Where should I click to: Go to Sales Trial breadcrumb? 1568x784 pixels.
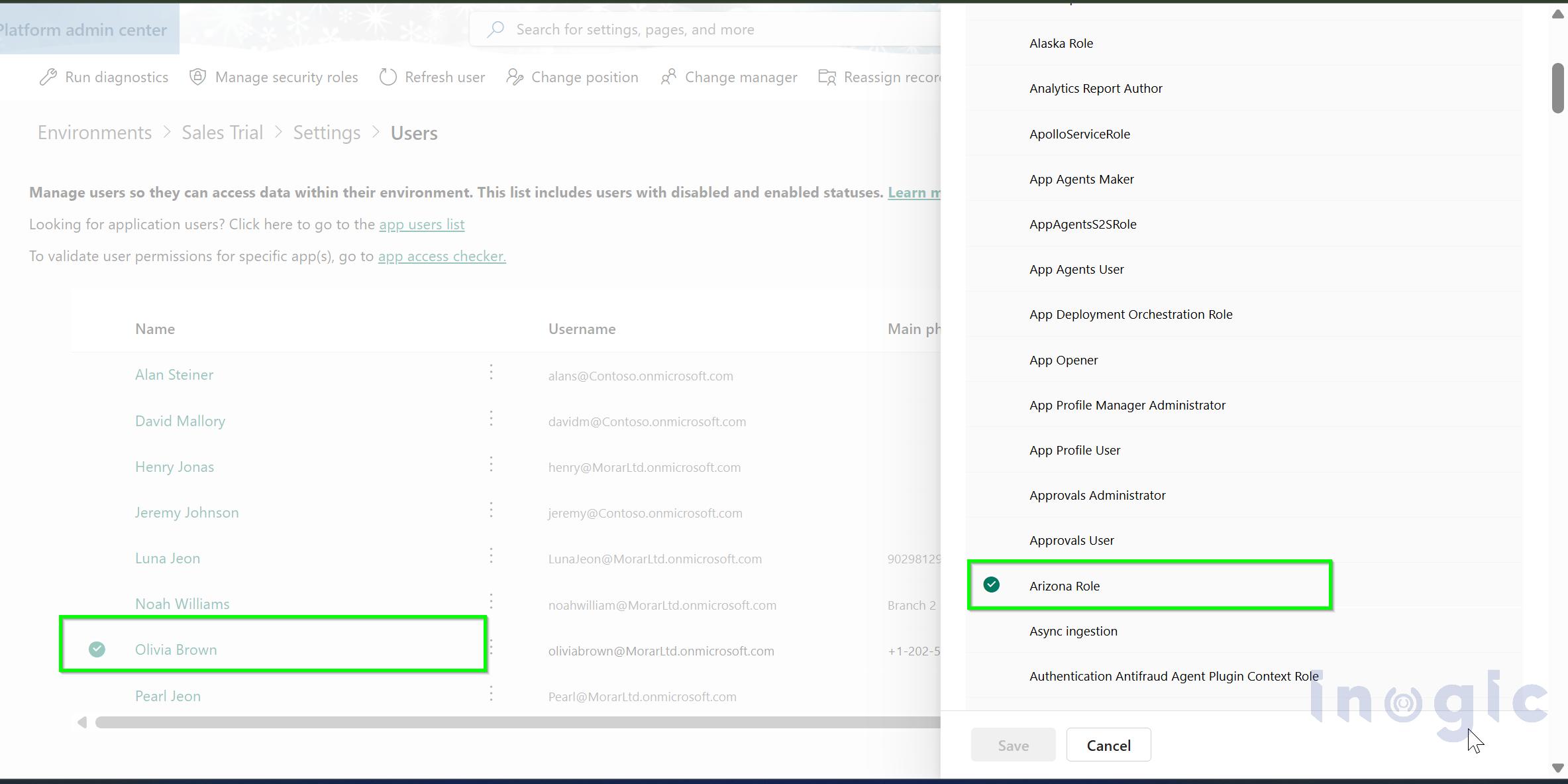click(223, 133)
